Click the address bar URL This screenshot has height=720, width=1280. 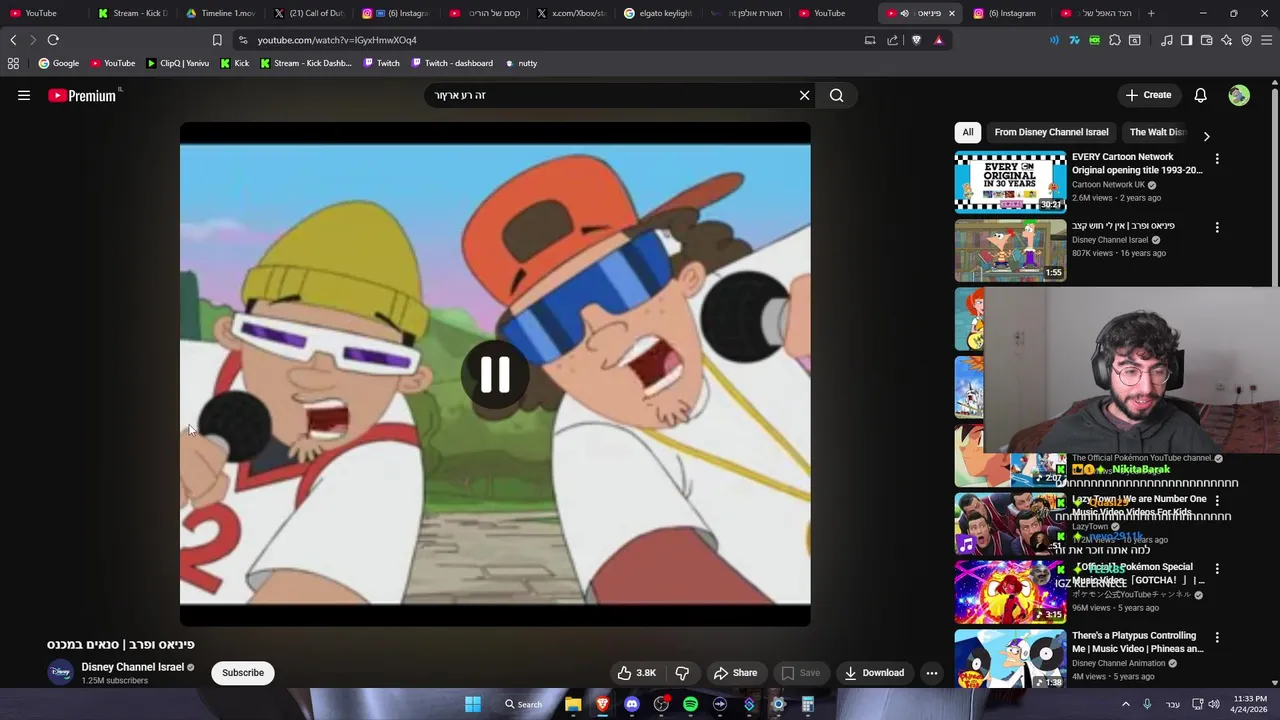[x=337, y=40]
